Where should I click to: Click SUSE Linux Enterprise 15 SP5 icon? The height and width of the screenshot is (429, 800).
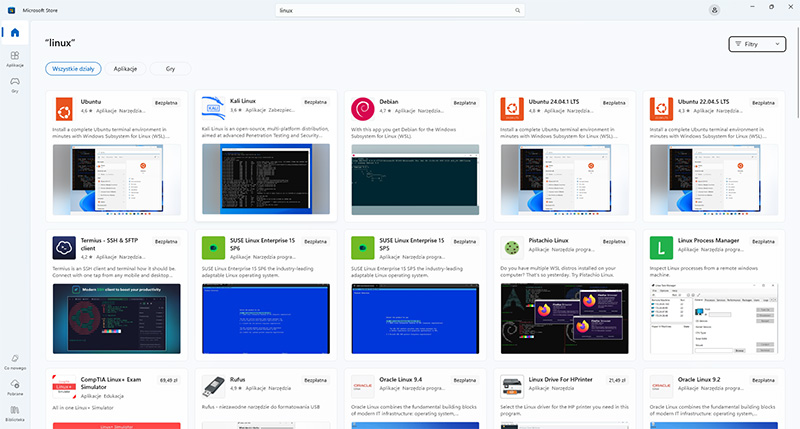click(x=363, y=248)
